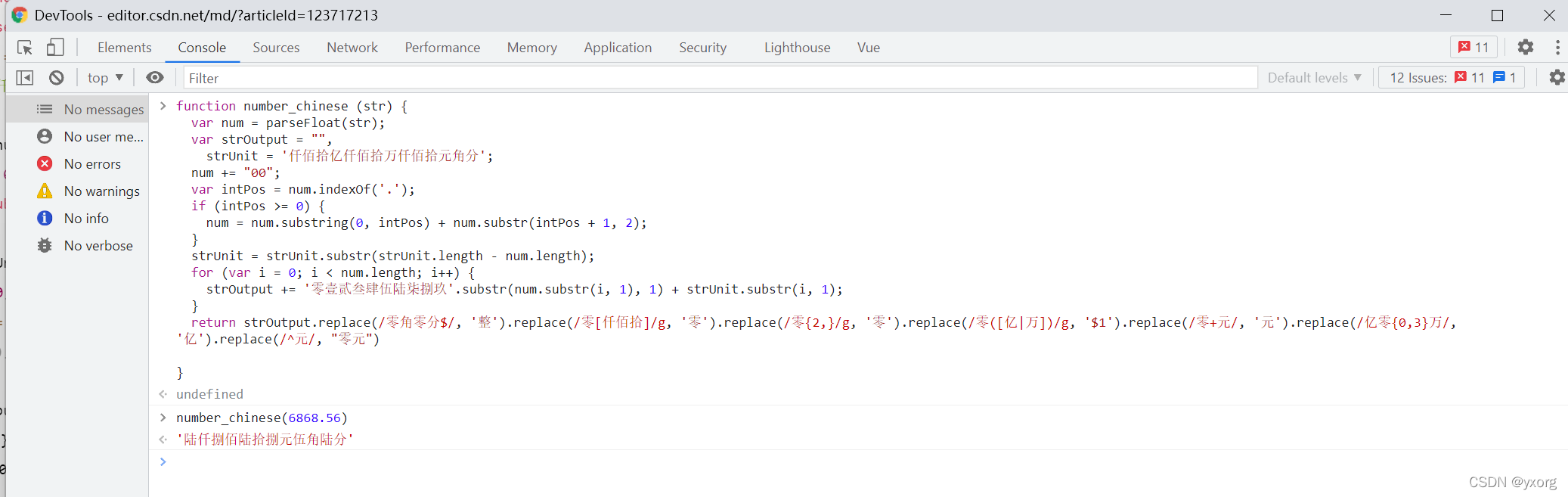Select the No user messages filter
1568x497 pixels.
point(77,136)
